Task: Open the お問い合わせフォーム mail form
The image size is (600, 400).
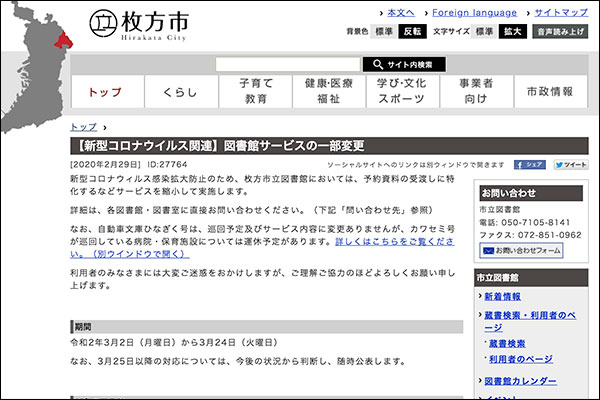Action: point(519,250)
